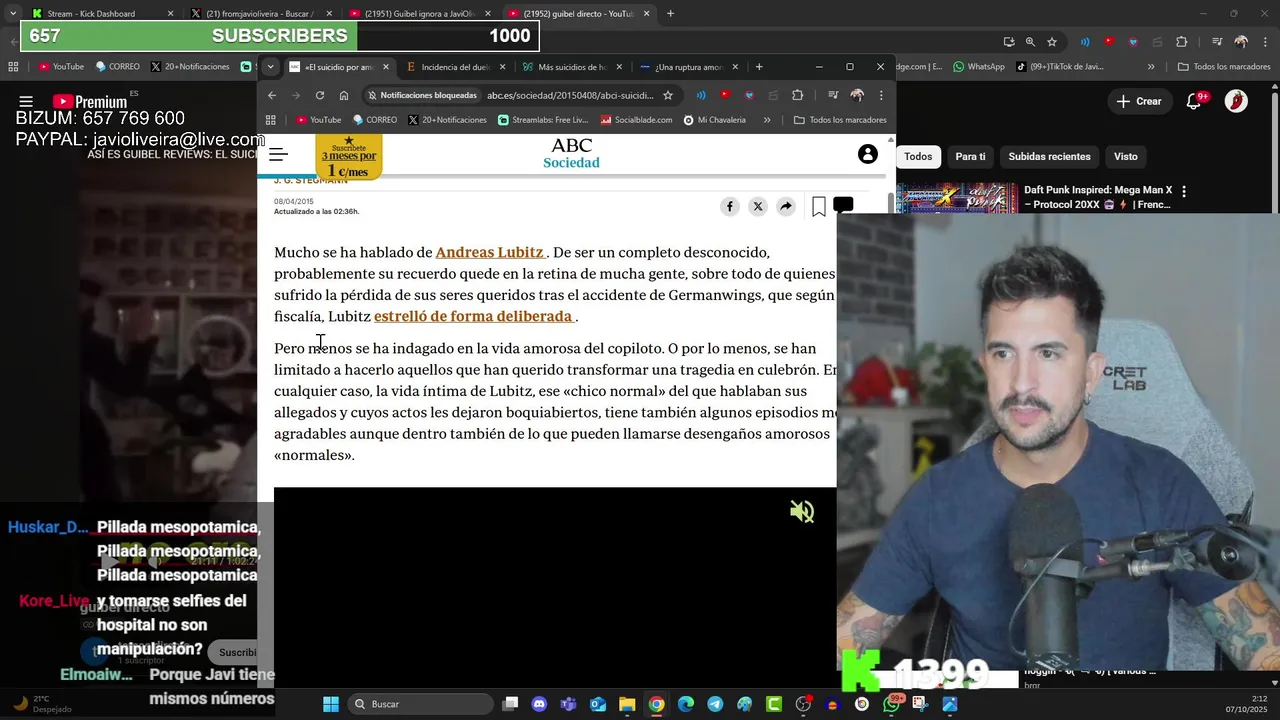Open Microsoft Edge from the taskbar
Viewport: 1280px width, 720px height.
click(x=686, y=704)
